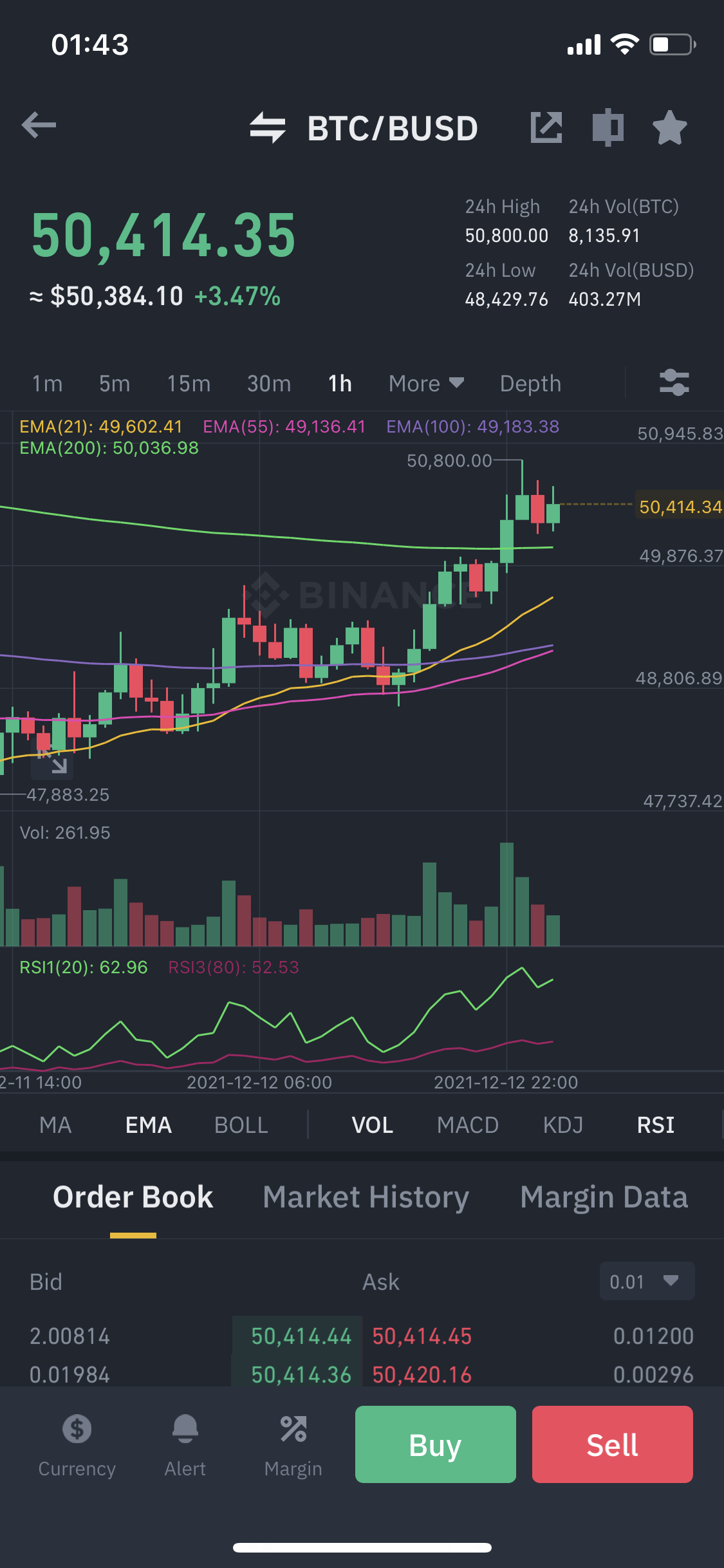Tap the red Sell button
The height and width of the screenshot is (1568, 724).
[x=613, y=1444]
